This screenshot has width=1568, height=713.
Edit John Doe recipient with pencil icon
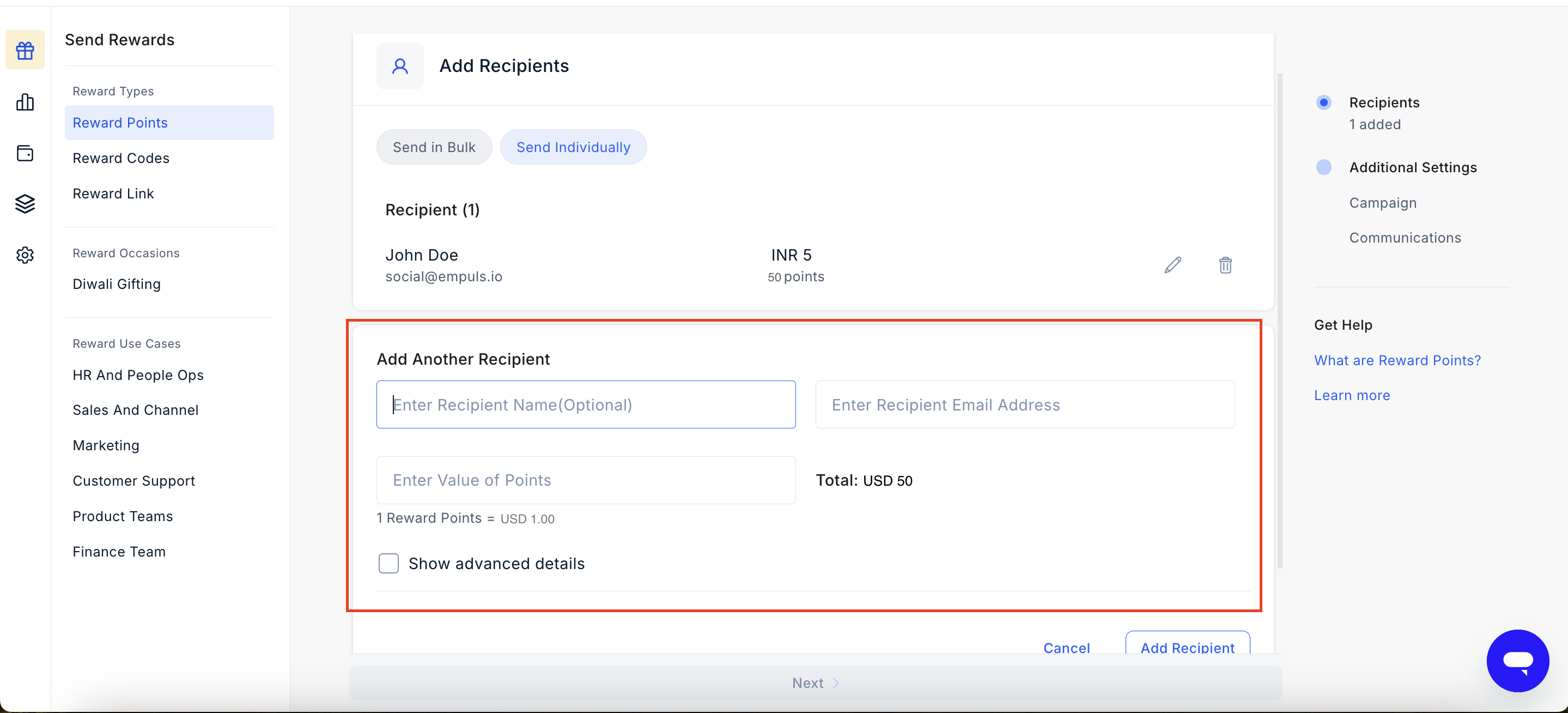[x=1173, y=265]
